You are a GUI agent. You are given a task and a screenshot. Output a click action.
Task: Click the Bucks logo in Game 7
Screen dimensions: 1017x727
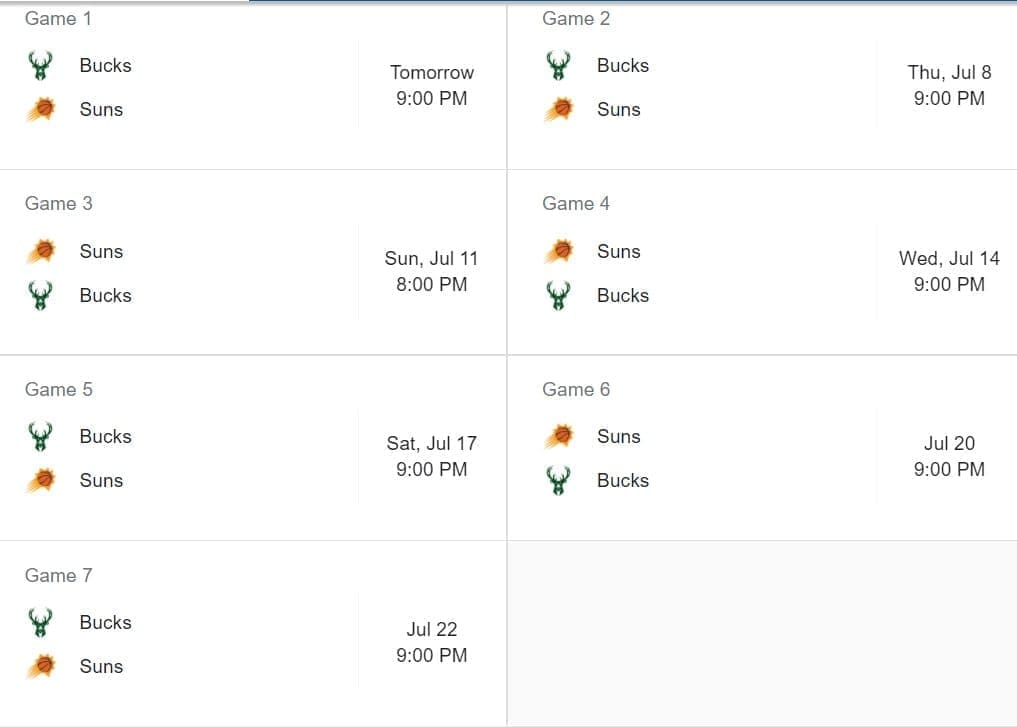click(40, 622)
